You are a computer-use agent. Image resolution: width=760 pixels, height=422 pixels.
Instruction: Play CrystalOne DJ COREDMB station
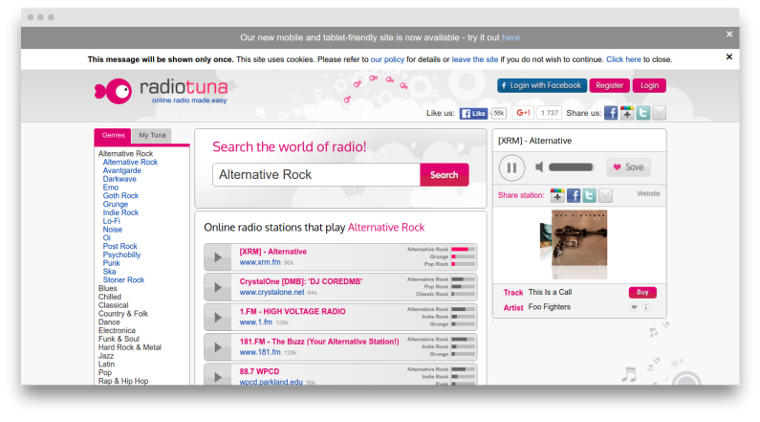pos(218,287)
